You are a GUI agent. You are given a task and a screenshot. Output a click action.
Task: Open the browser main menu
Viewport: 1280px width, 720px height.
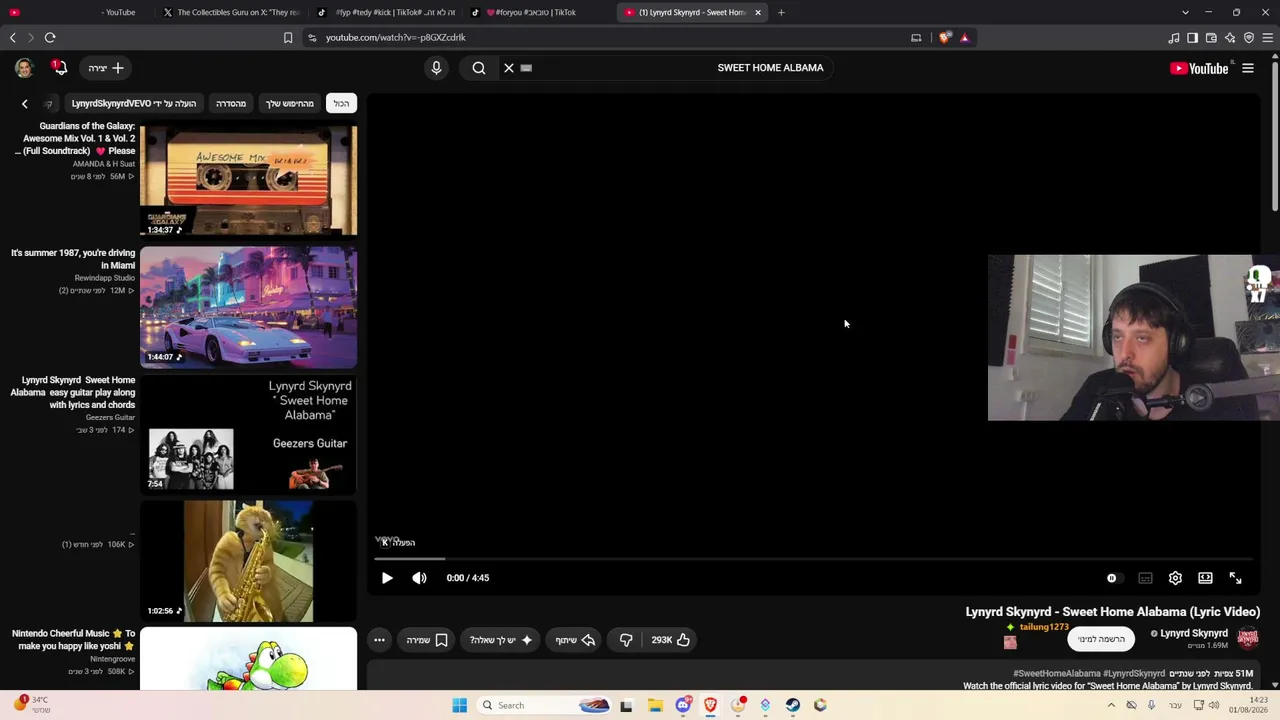(1267, 38)
